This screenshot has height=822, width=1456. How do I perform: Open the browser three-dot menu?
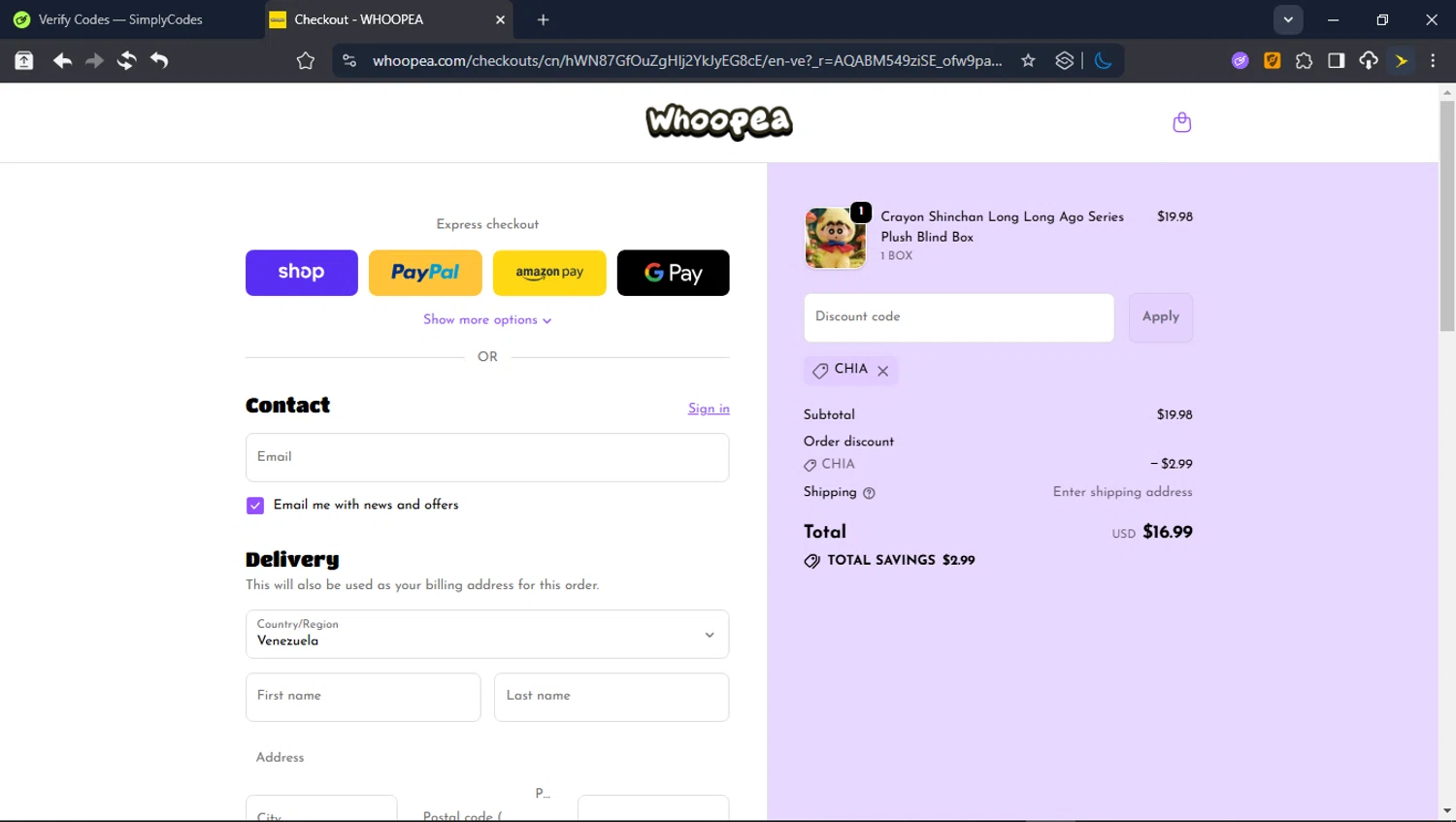click(x=1433, y=60)
